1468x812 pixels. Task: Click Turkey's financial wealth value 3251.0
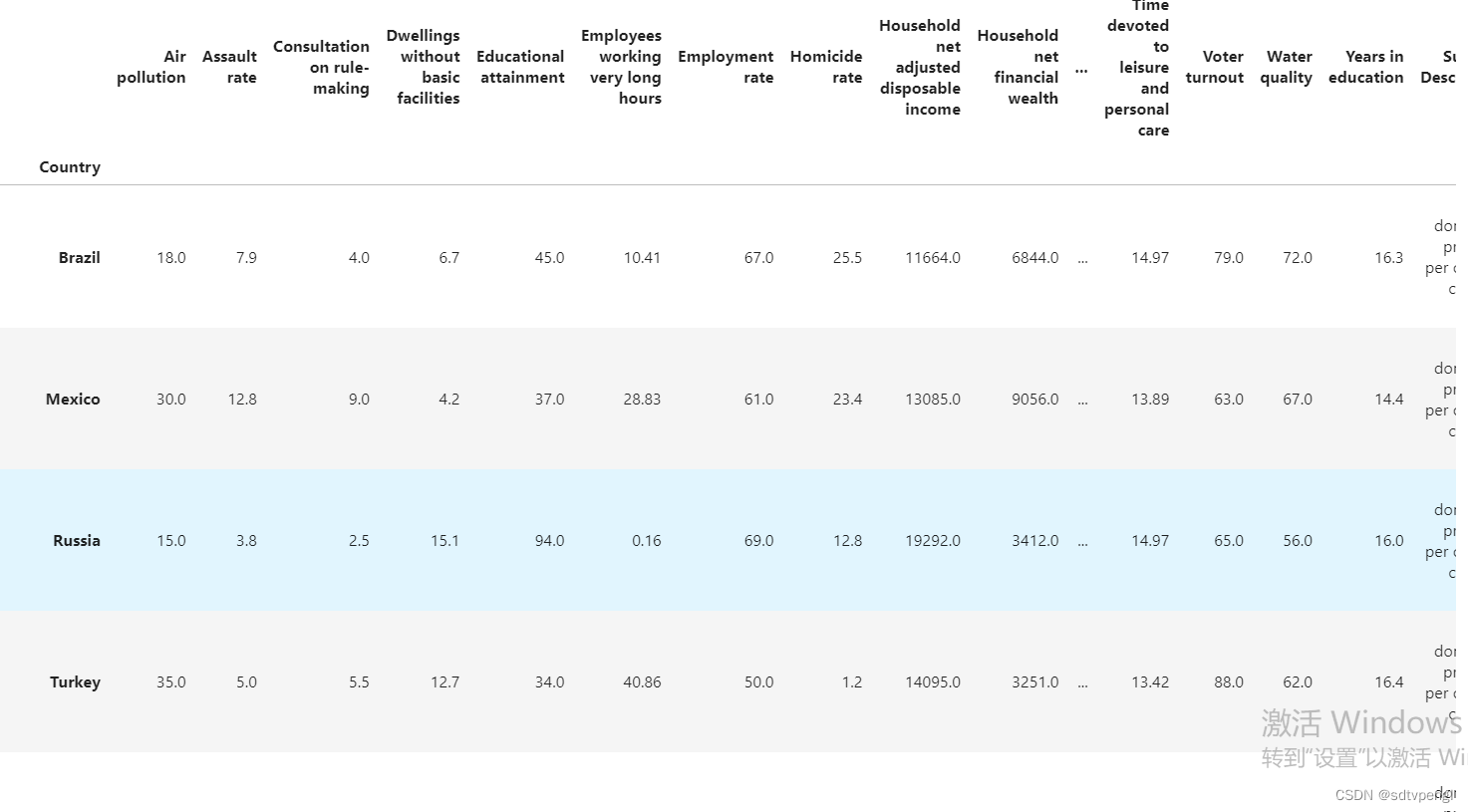(x=1035, y=681)
